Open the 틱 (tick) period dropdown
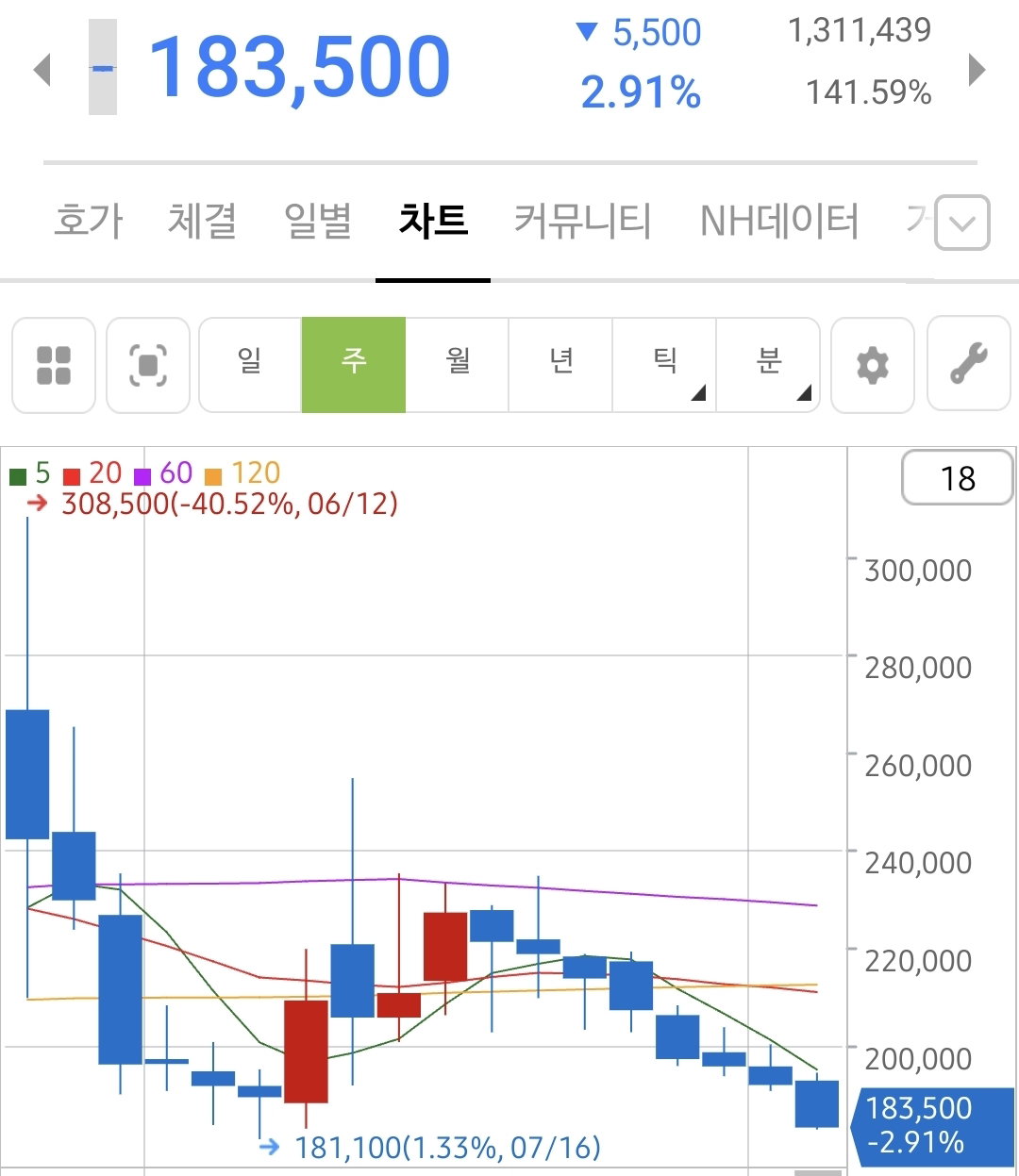This screenshot has width=1019, height=1176. pos(665,365)
